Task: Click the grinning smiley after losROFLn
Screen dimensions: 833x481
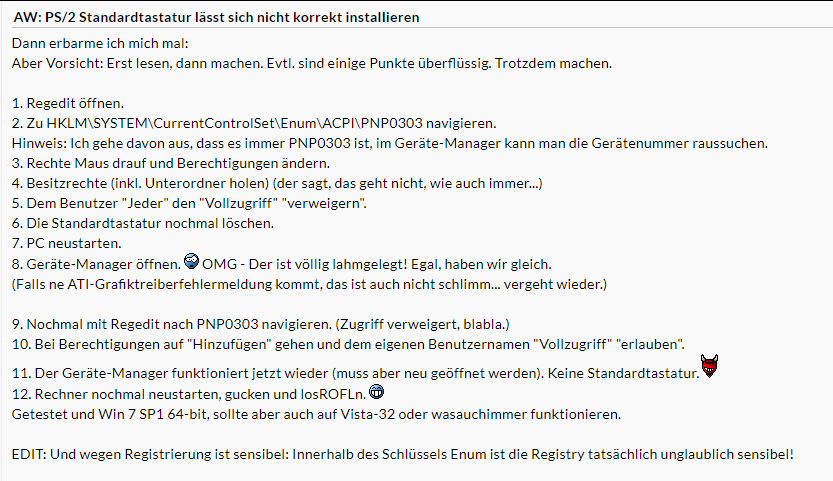Action: point(376,392)
